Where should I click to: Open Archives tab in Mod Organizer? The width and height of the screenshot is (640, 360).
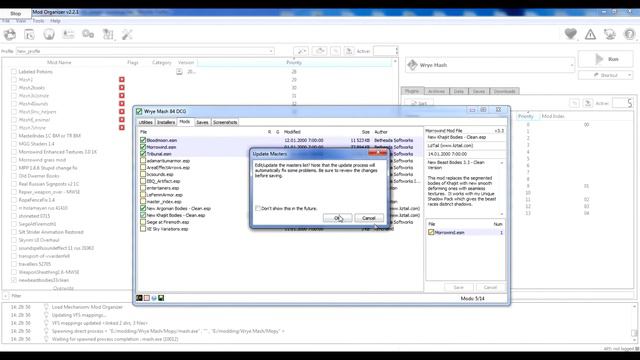point(436,91)
